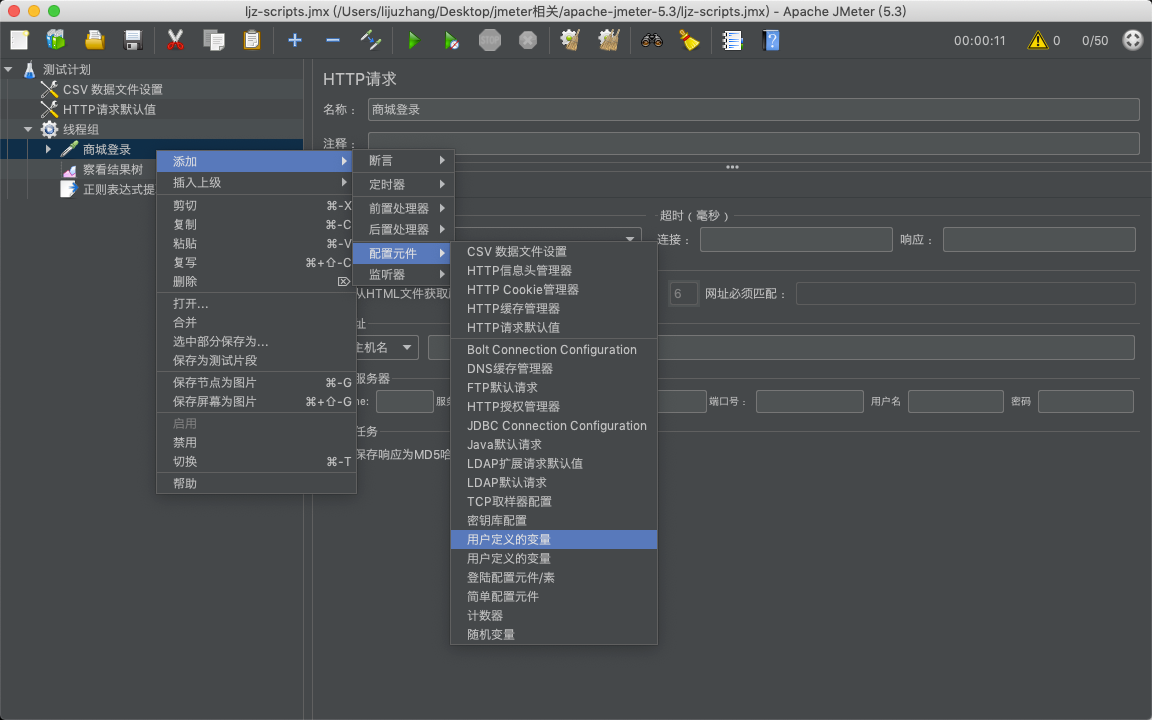Click the 网址必须匹配 input field

965,294
